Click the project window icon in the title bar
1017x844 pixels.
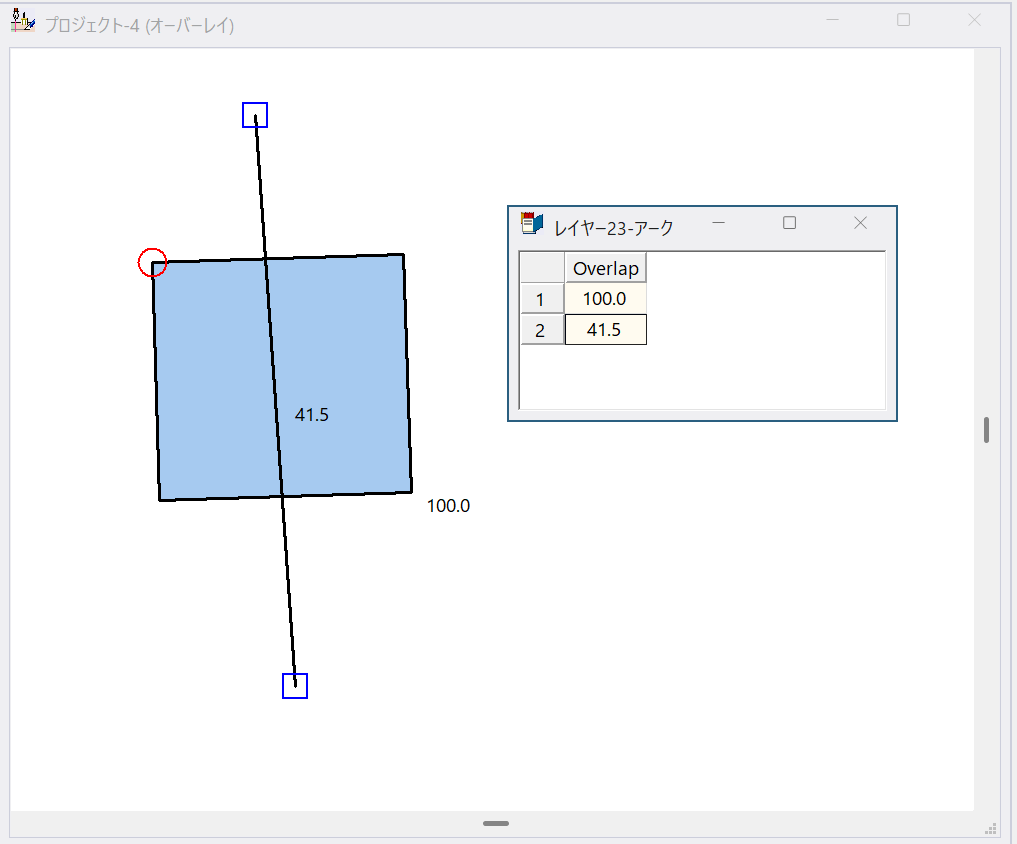[22, 22]
